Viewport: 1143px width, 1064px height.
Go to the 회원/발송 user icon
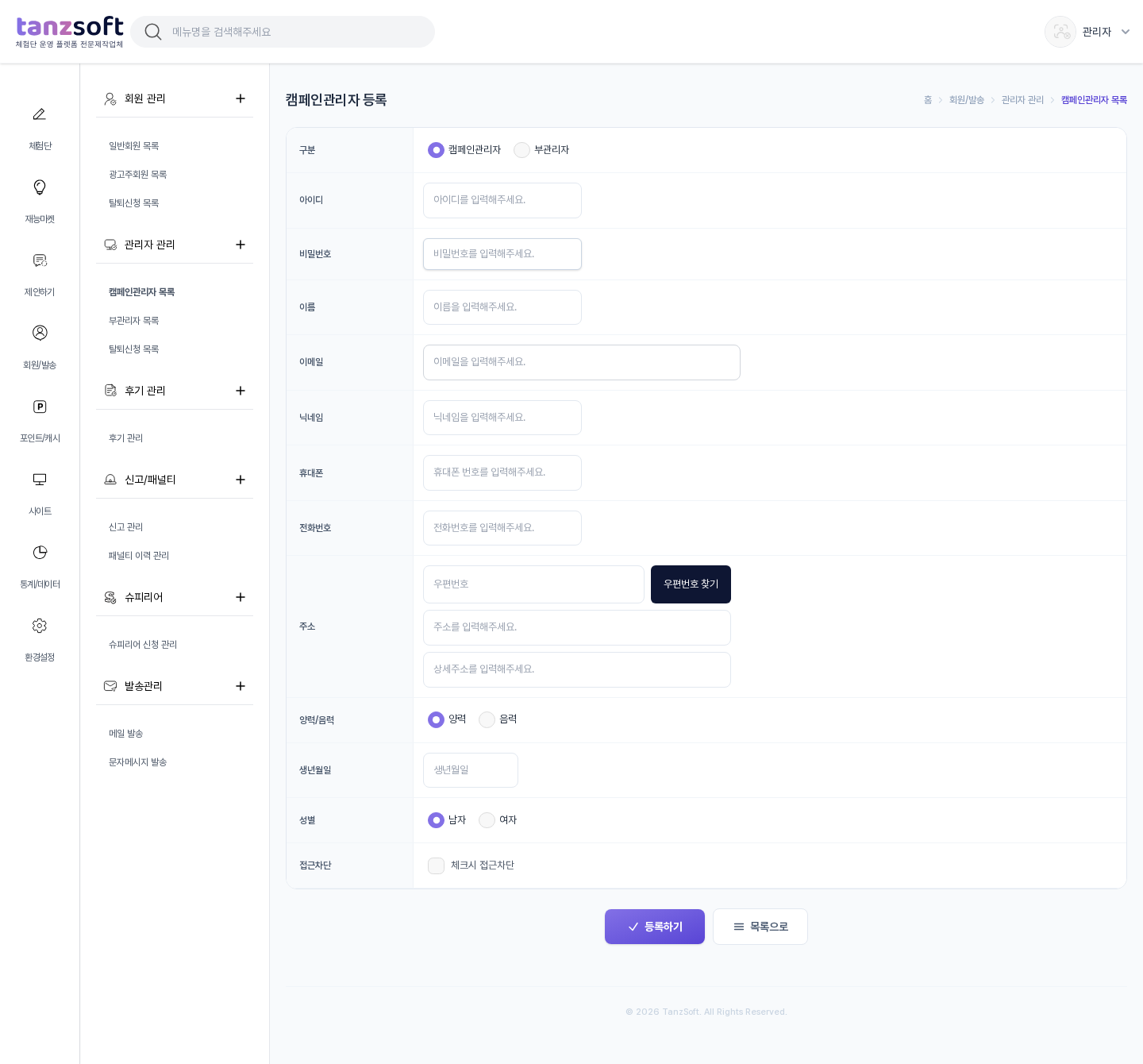tap(40, 333)
